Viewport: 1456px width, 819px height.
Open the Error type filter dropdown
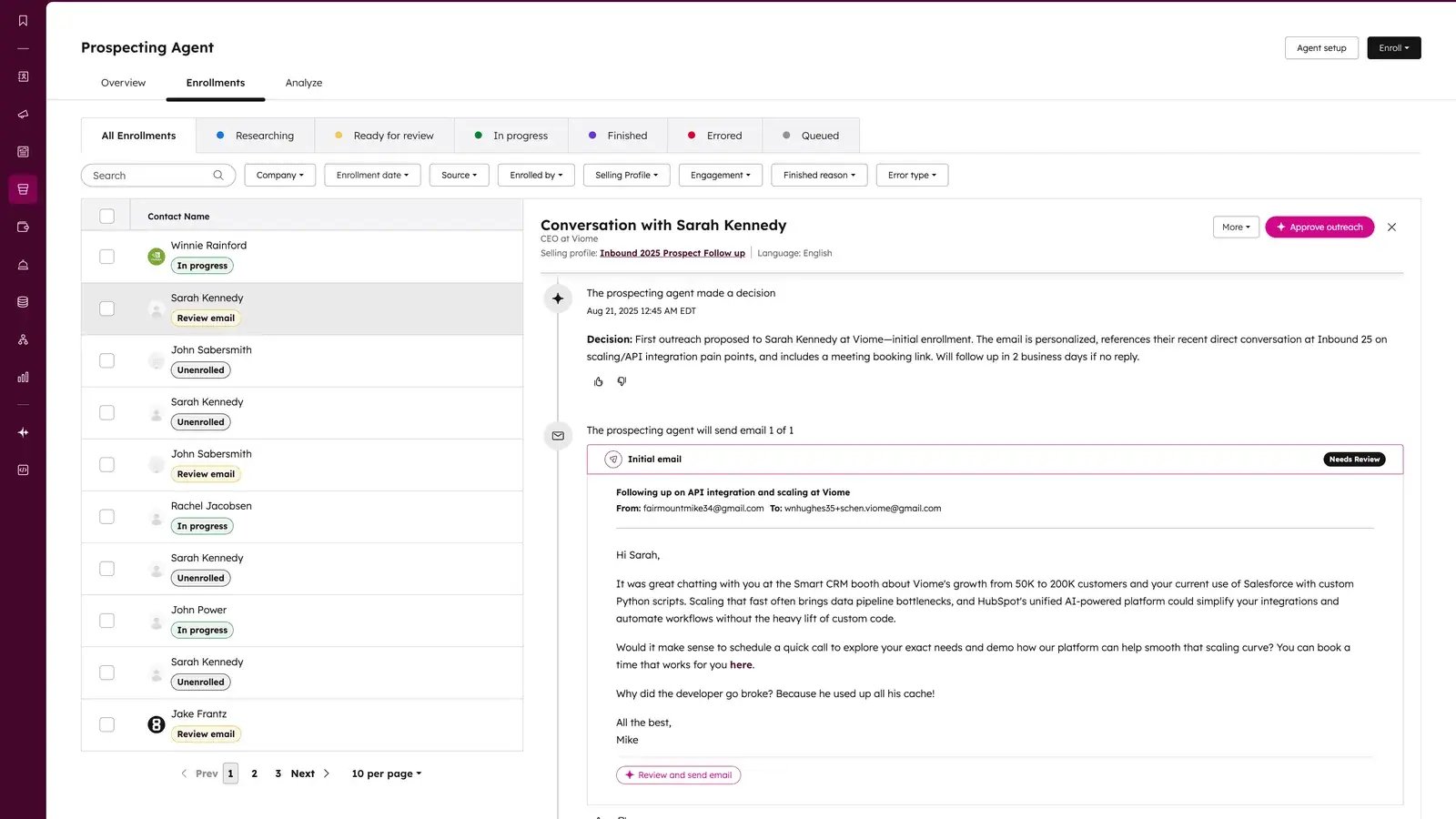(912, 176)
